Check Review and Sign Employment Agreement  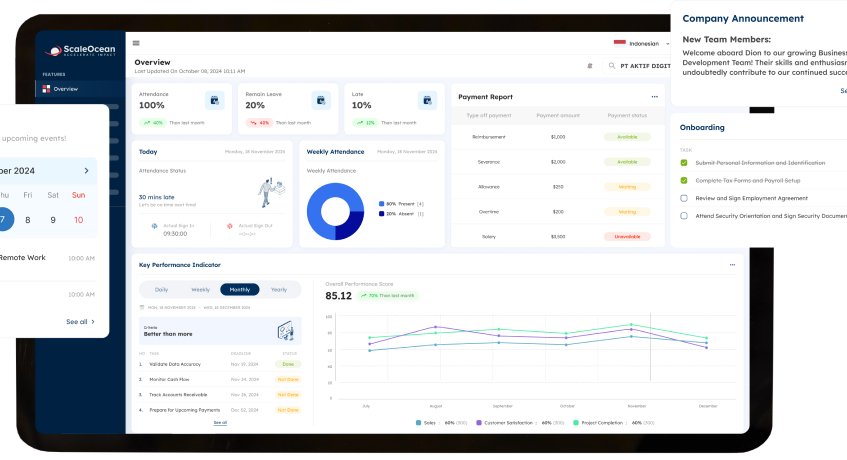pyautogui.click(x=684, y=198)
